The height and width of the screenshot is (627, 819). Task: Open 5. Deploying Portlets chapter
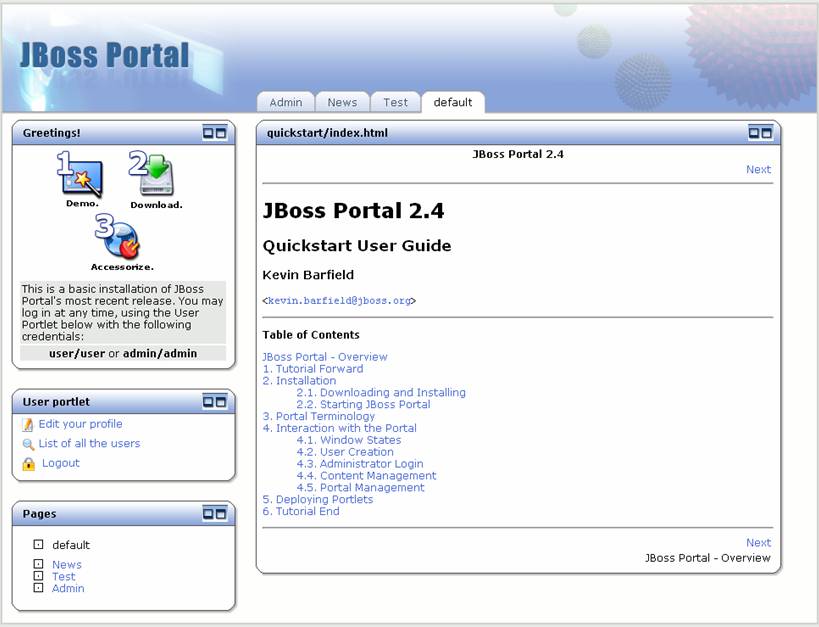[x=318, y=500]
